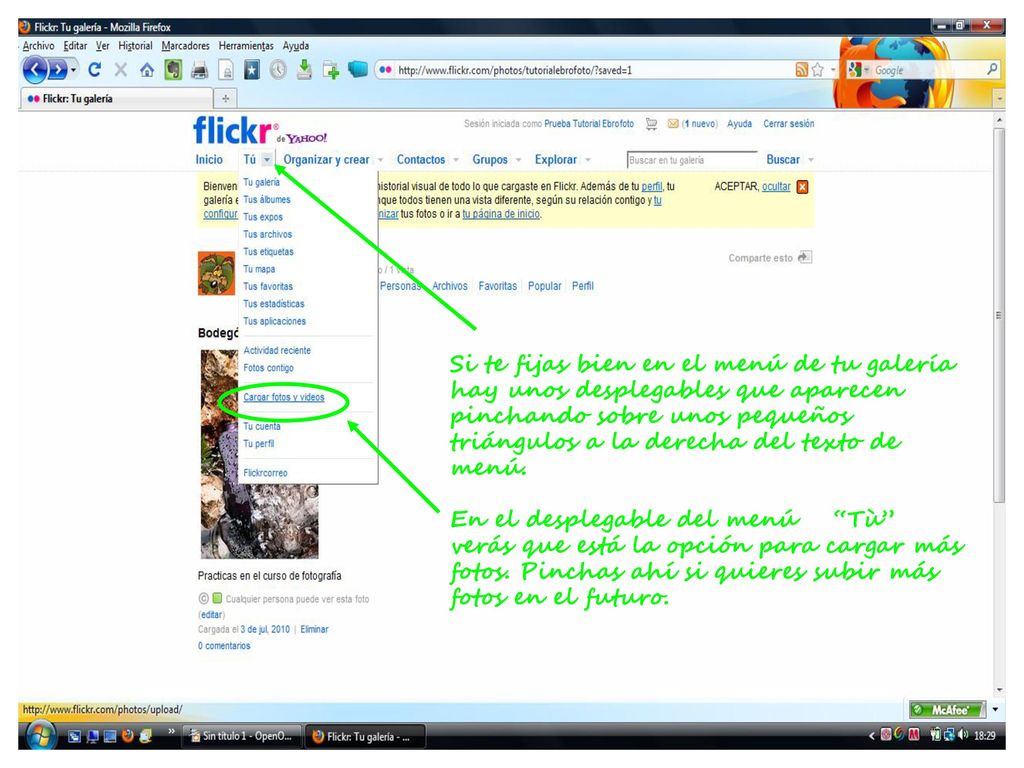Open Flickr mail envelope icon
The height and width of the screenshot is (768, 1024).
[x=673, y=123]
